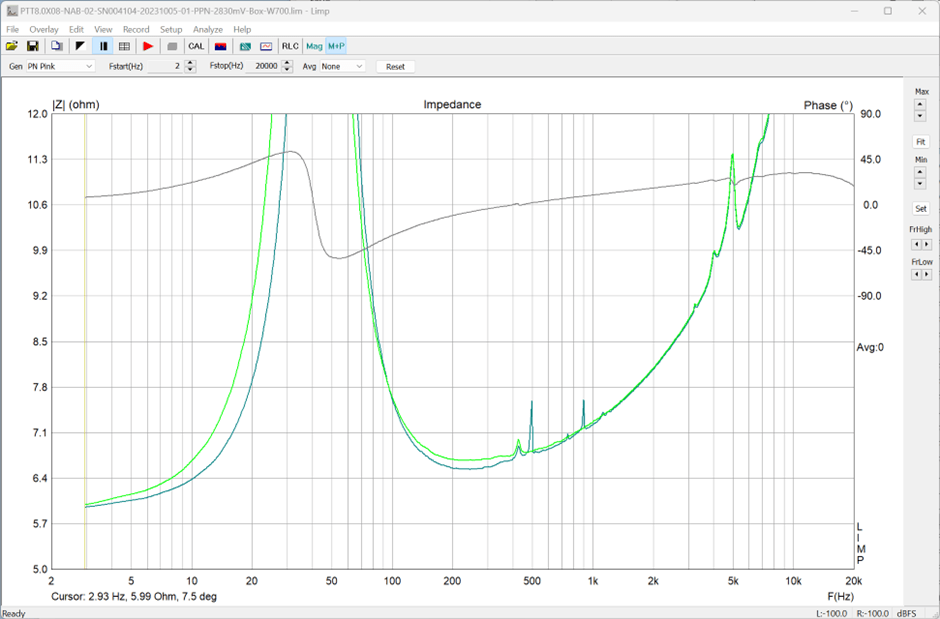The width and height of the screenshot is (940, 619).
Task: Click the FrHigh left arrow
Action: click(x=915, y=244)
